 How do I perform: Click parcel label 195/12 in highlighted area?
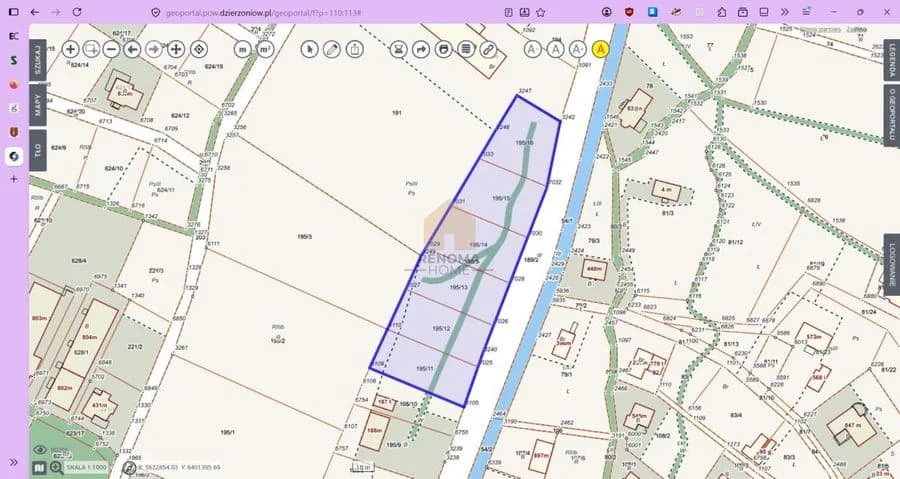[x=441, y=329]
